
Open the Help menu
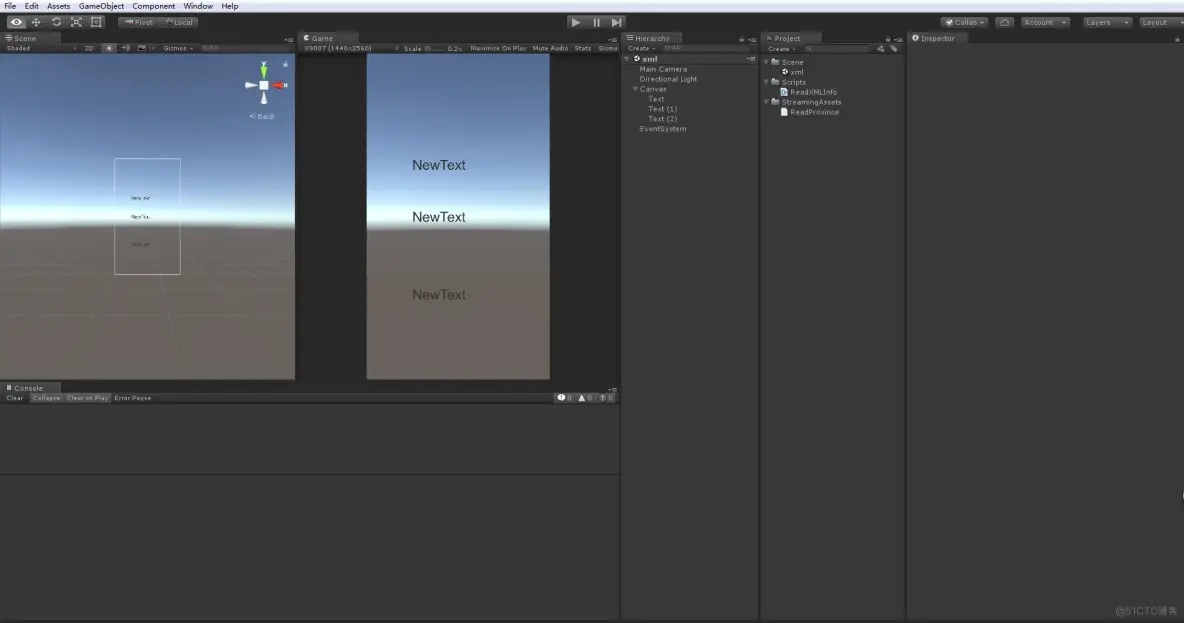(230, 6)
